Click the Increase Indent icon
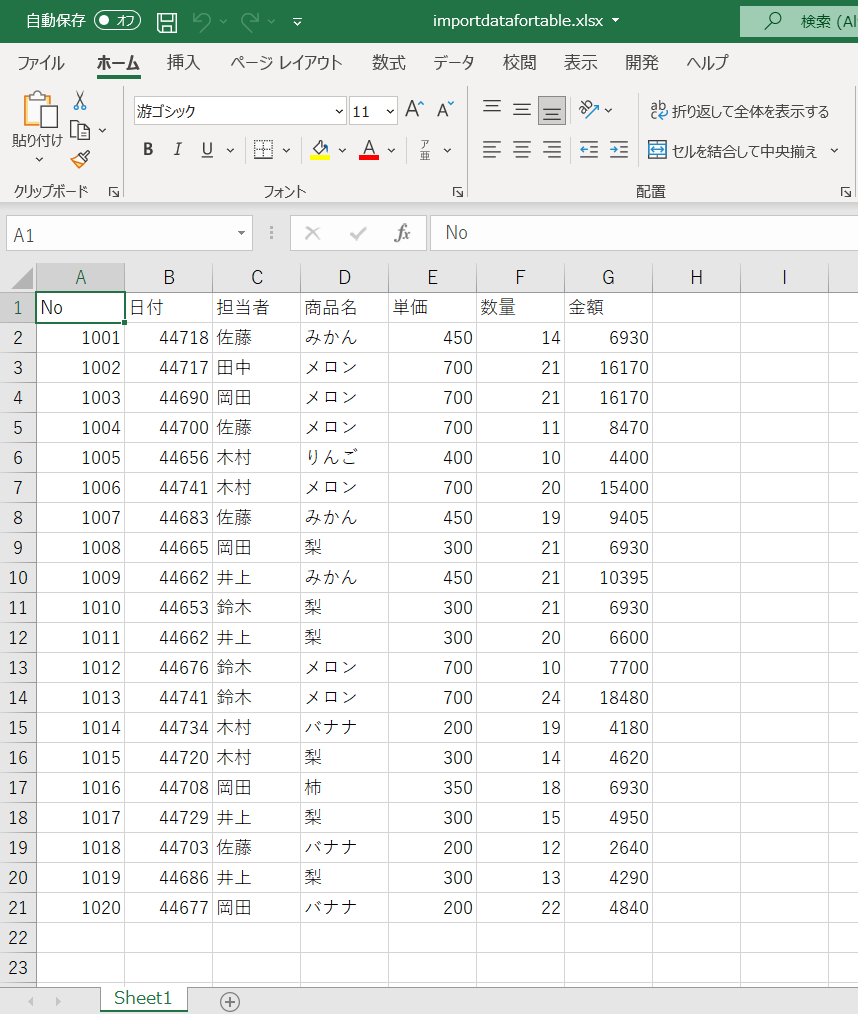The image size is (858, 1014). pos(619,150)
